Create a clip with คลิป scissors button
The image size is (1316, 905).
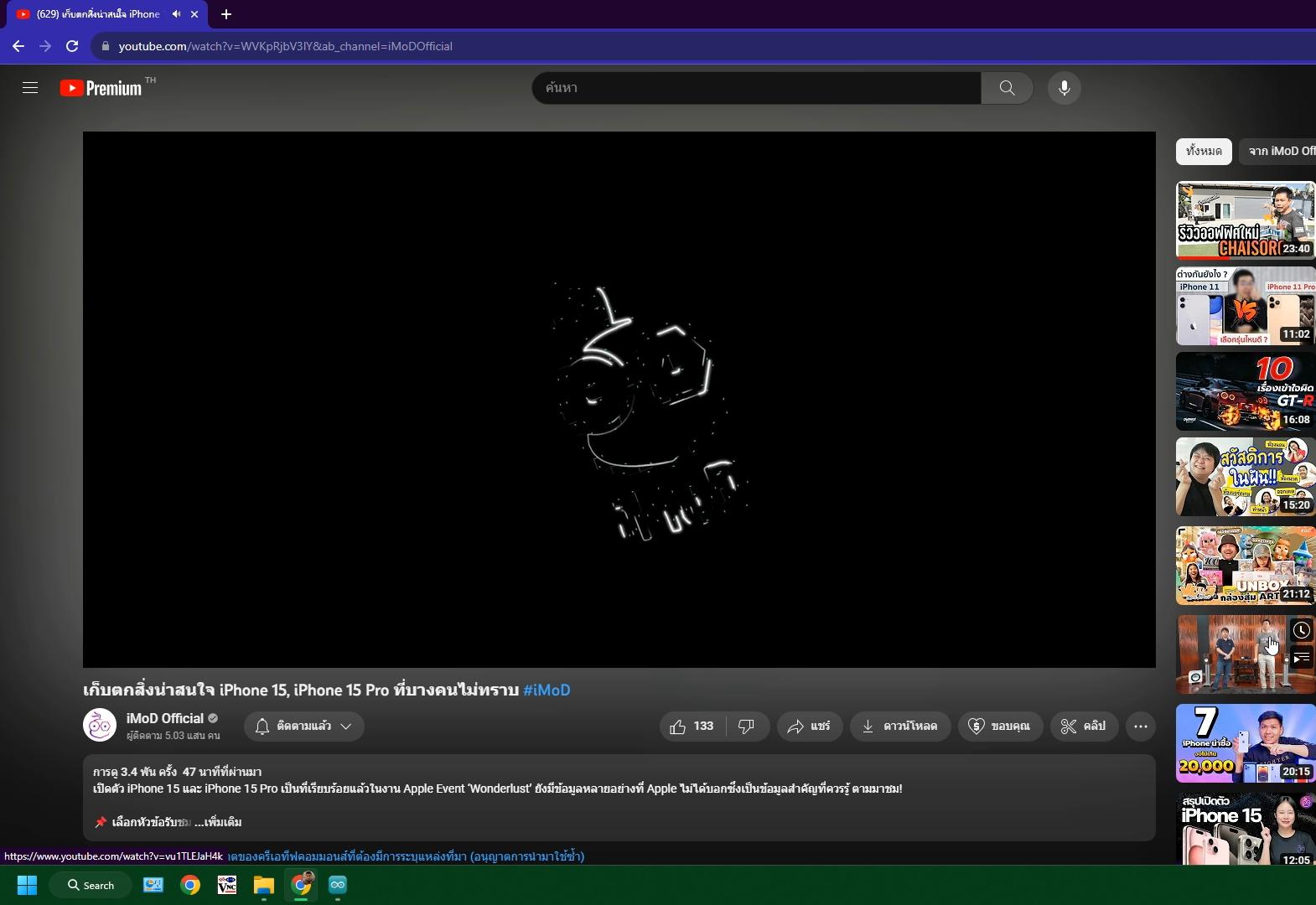(x=1083, y=727)
